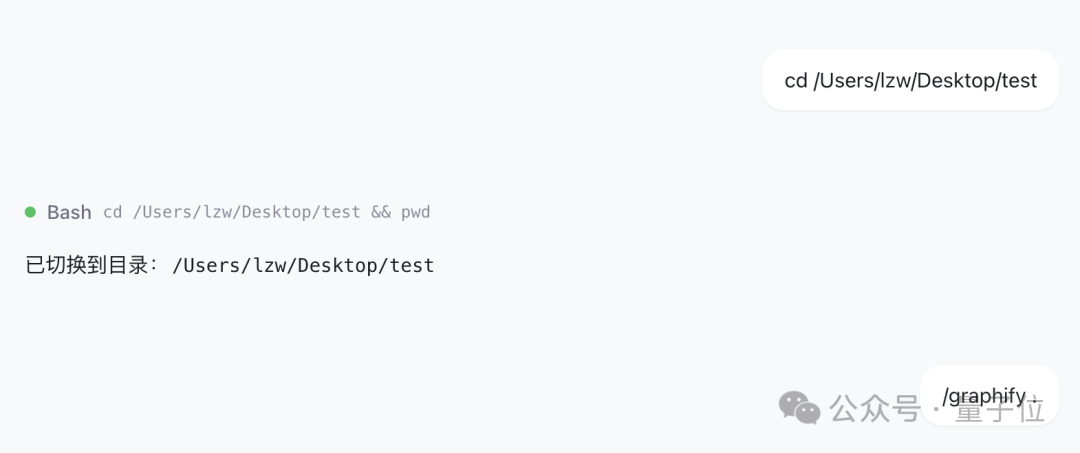Image resolution: width=1080 pixels, height=453 pixels.
Task: Select the "cd /Users/lzw/Desktop/test" message bubble
Action: tap(910, 80)
